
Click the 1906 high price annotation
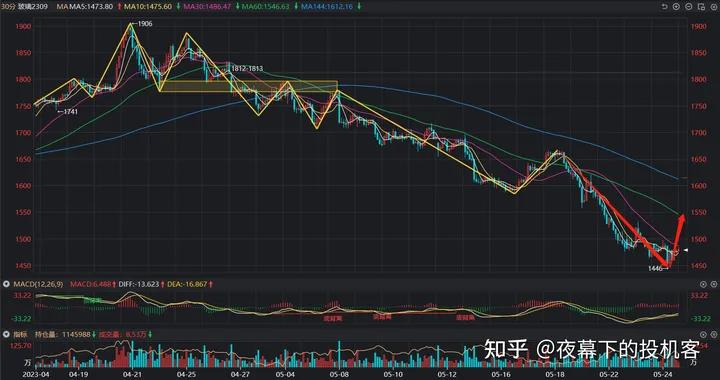coord(144,24)
